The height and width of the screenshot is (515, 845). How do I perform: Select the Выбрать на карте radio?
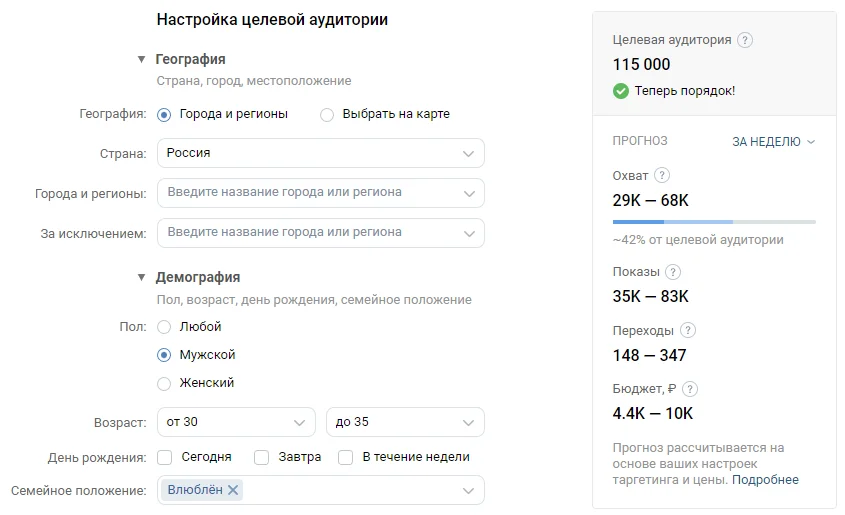coord(327,115)
